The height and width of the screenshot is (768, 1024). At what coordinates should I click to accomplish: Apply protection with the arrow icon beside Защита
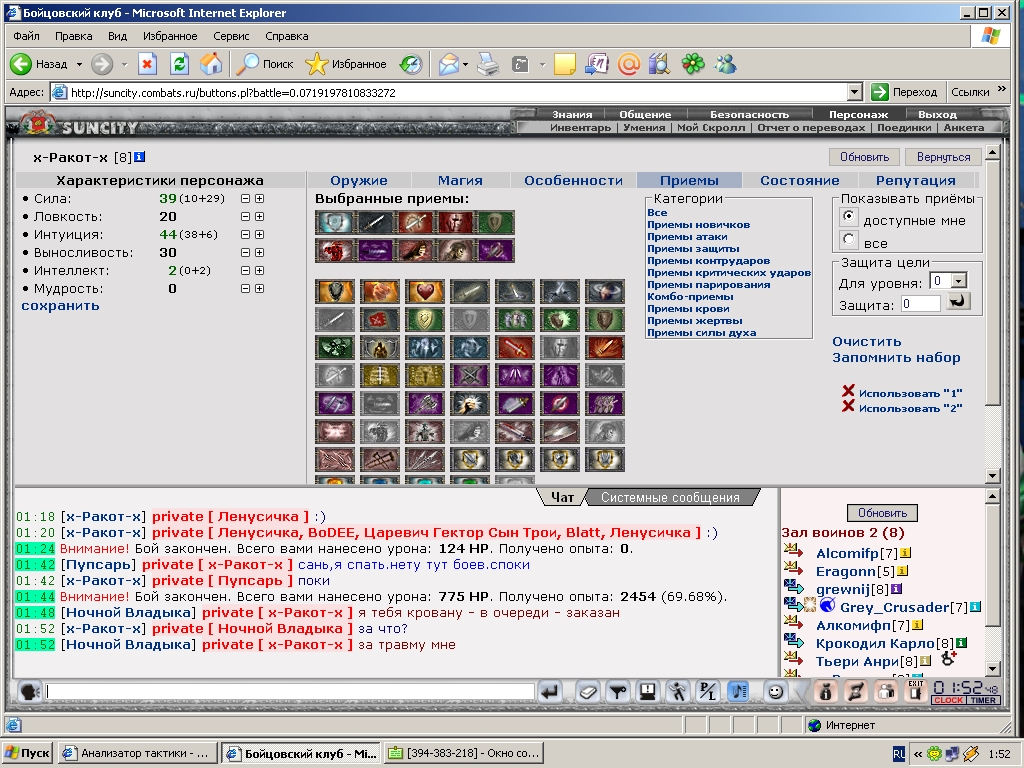(x=959, y=302)
